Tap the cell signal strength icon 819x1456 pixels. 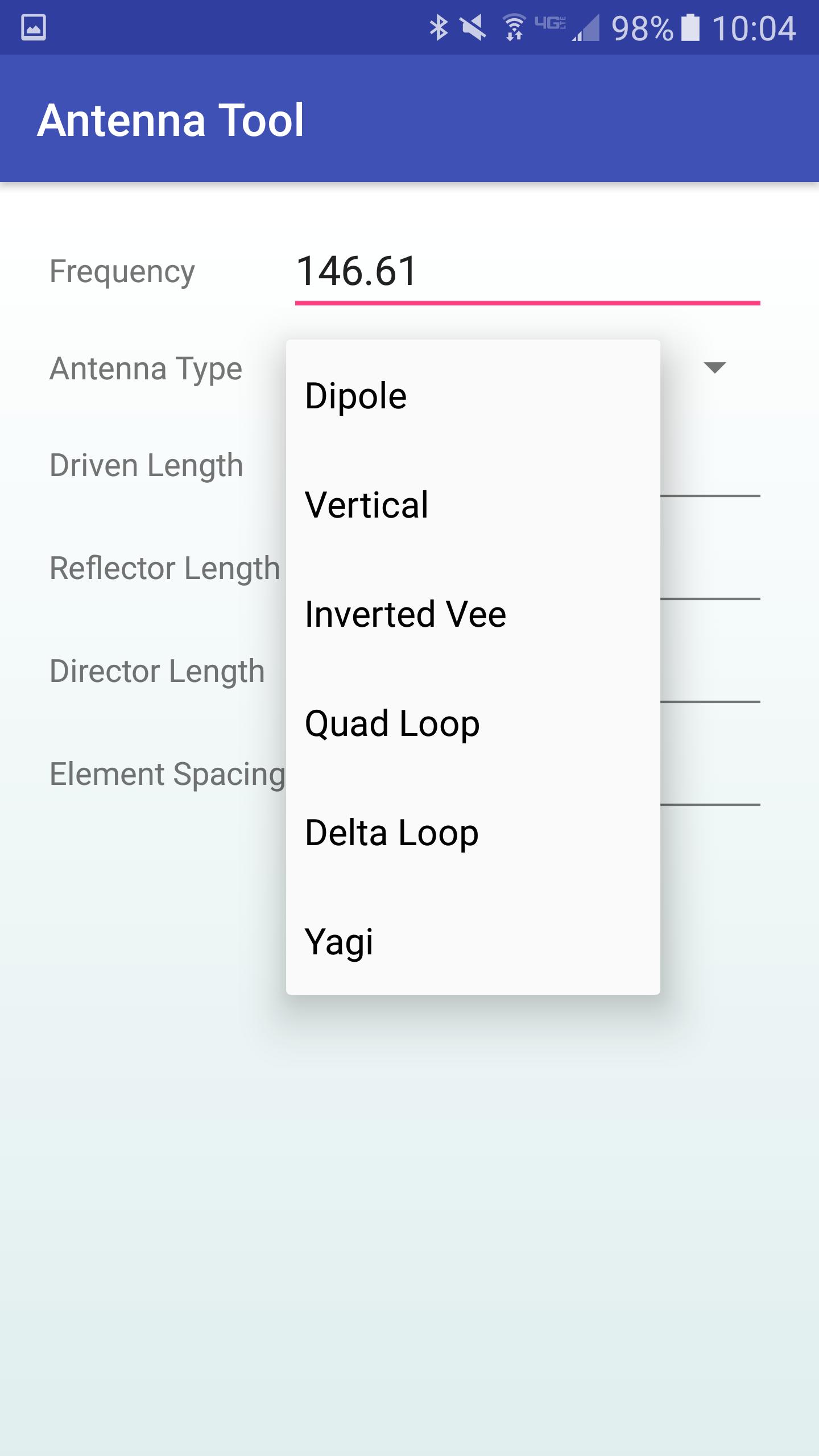[585, 28]
